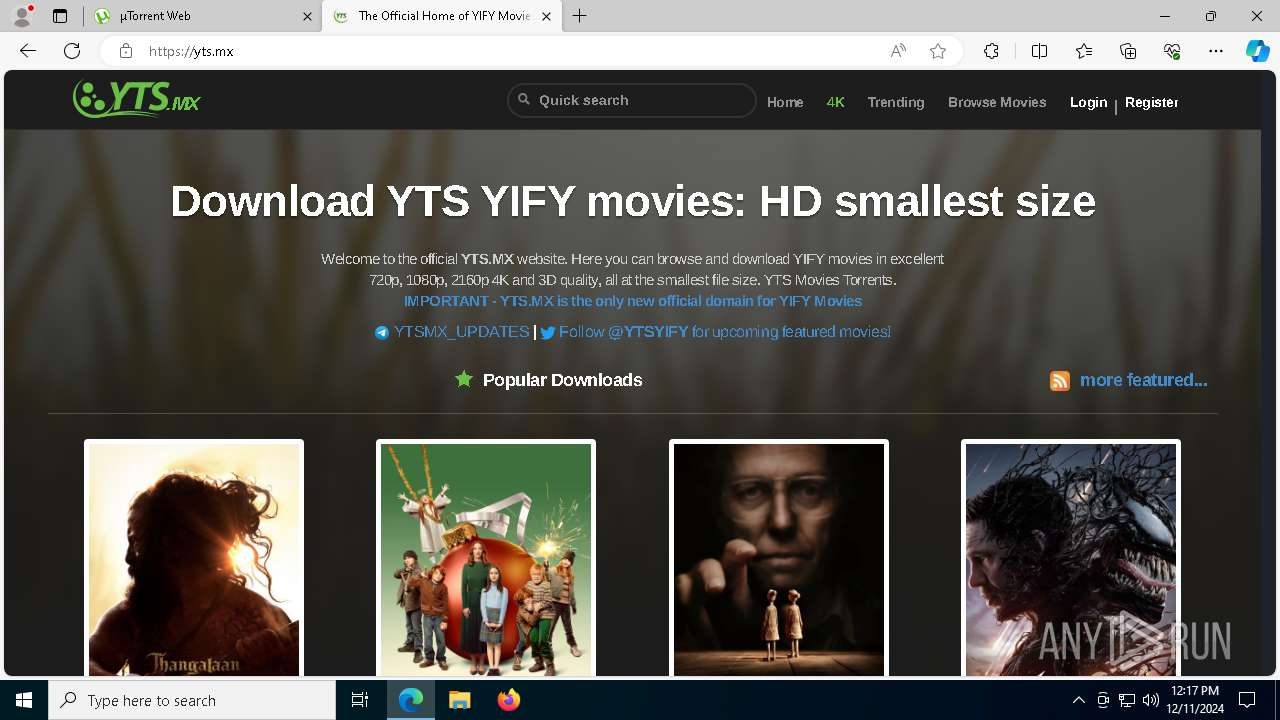Close the µTorrent Web tab
Viewport: 1280px width, 720px height.
pyautogui.click(x=306, y=16)
